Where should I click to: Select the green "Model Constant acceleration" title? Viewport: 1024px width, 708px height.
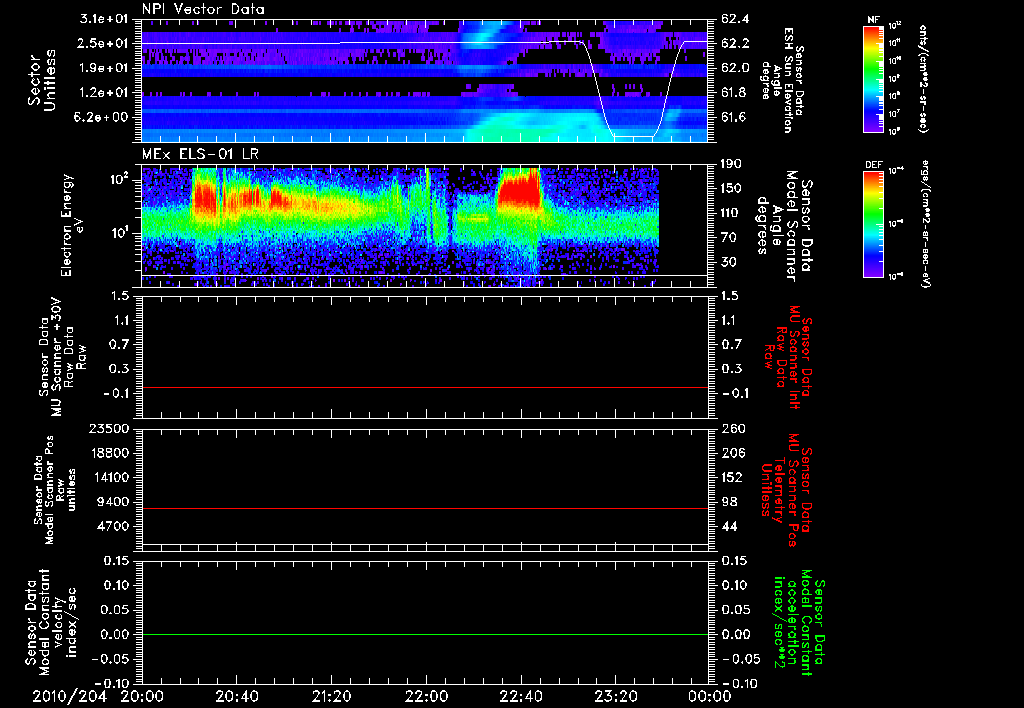tap(799, 624)
